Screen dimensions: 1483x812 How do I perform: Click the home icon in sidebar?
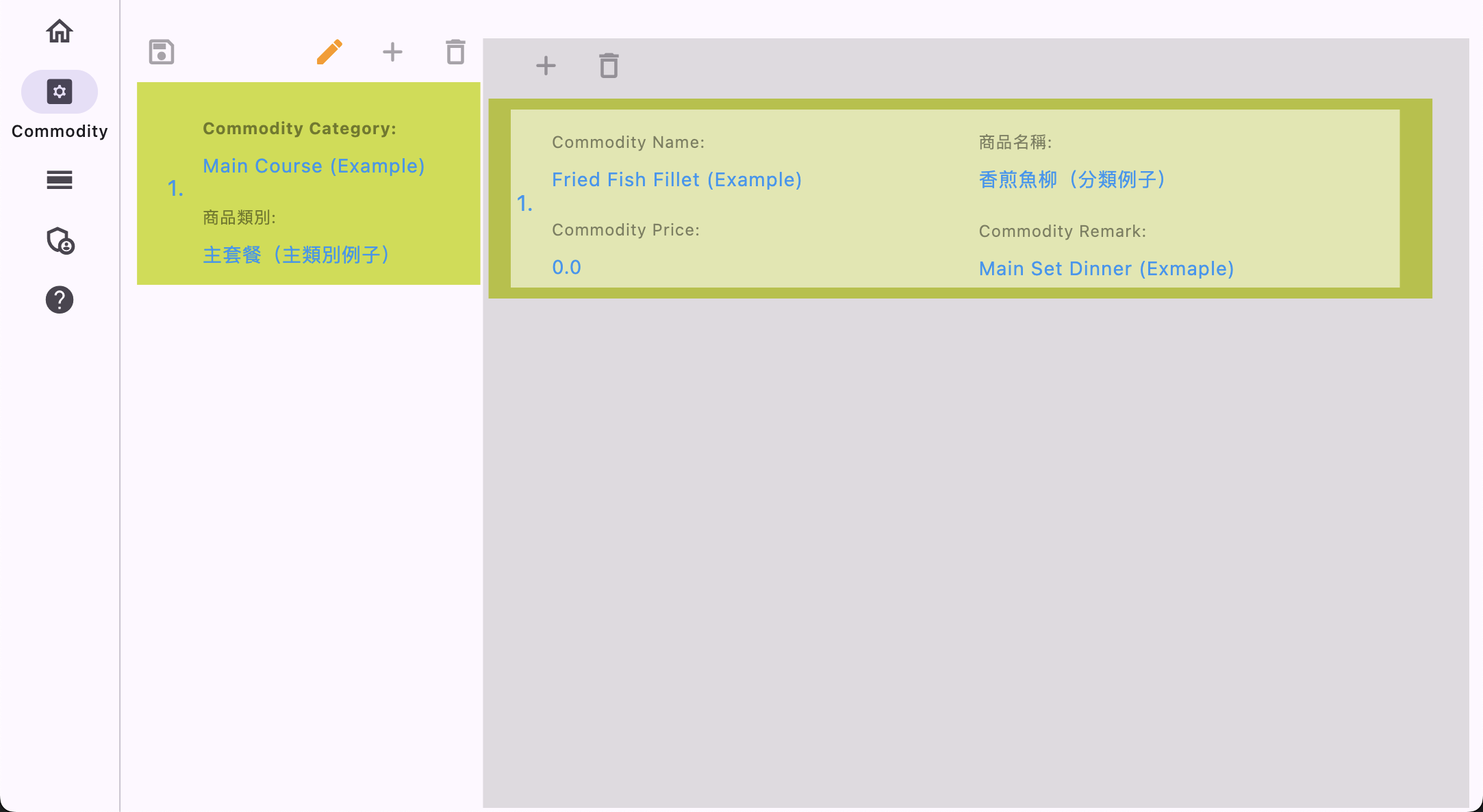coord(59,30)
